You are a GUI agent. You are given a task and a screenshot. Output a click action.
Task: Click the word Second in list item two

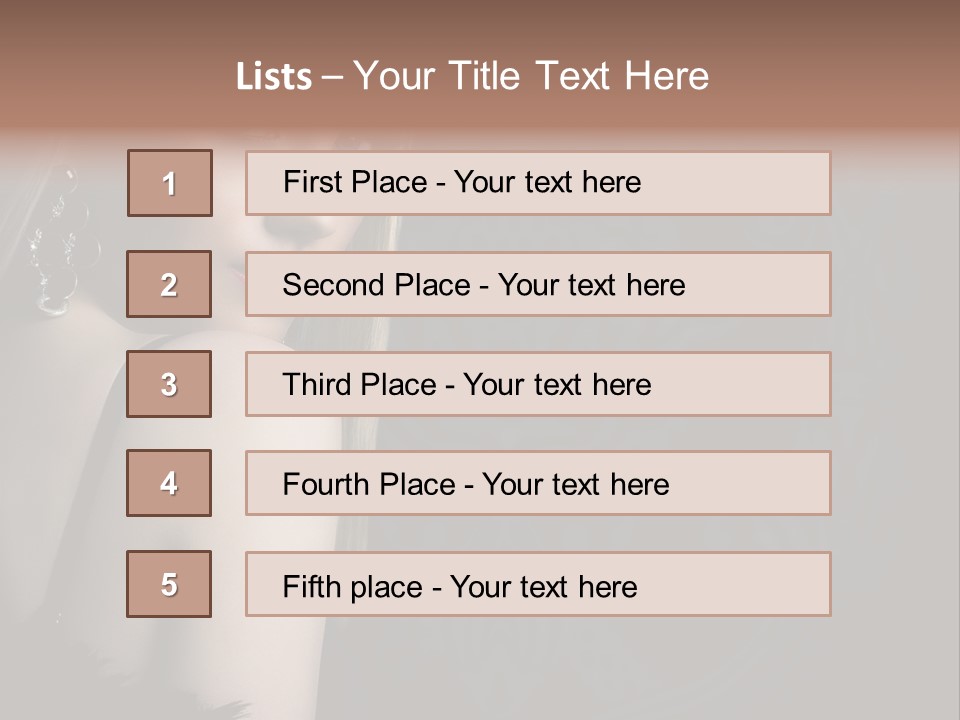coord(333,285)
